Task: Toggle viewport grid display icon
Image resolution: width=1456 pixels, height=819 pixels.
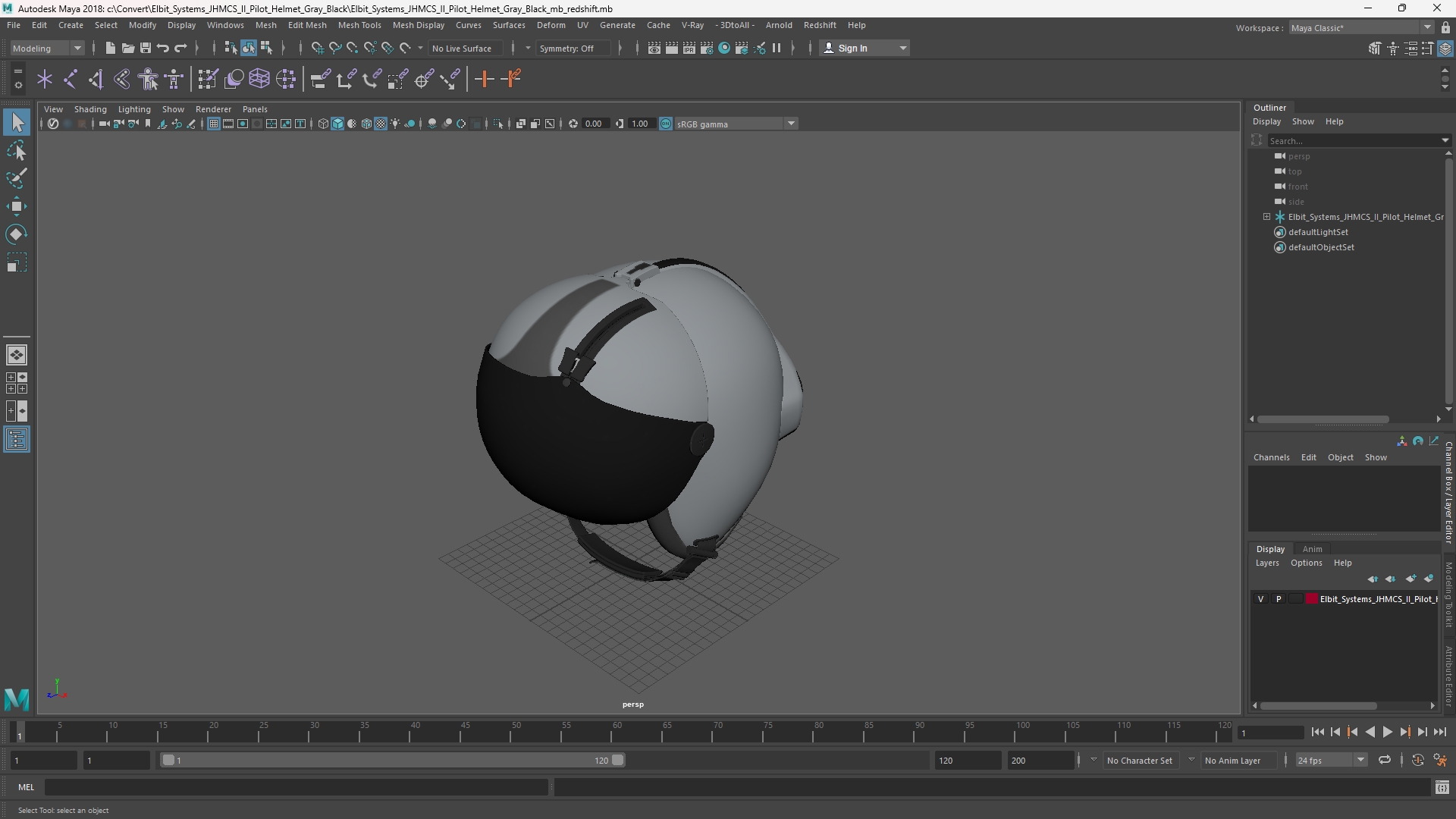Action: point(214,124)
